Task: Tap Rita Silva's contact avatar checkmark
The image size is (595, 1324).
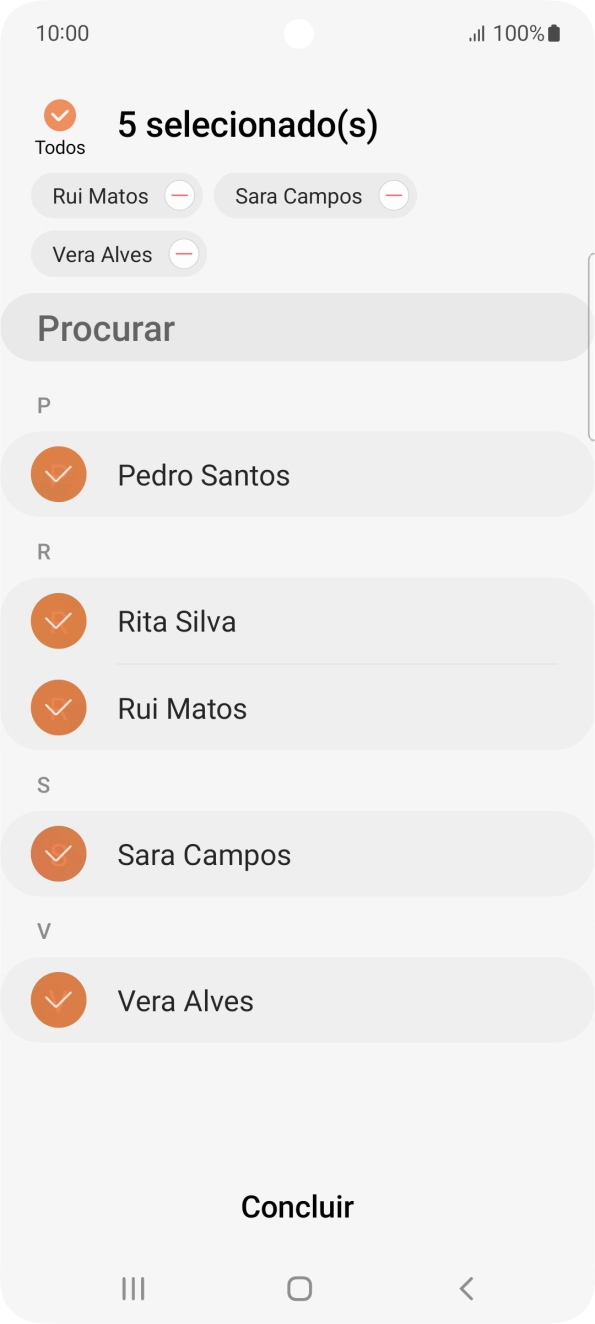Action: point(58,620)
